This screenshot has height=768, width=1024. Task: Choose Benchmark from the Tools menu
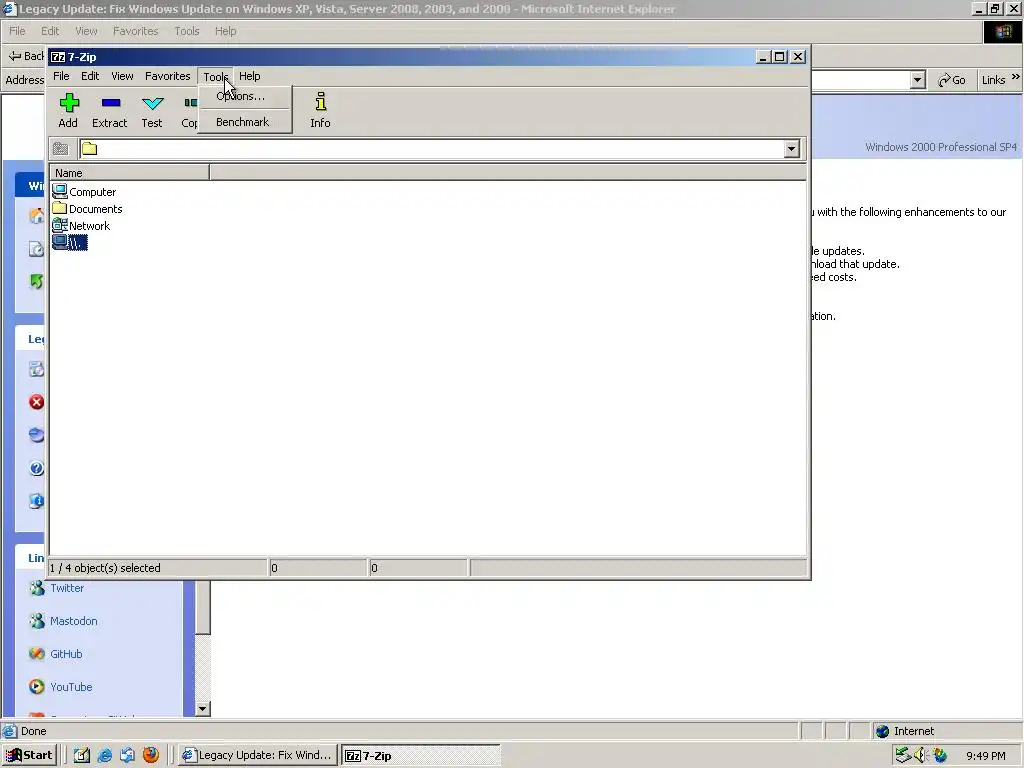[245, 122]
